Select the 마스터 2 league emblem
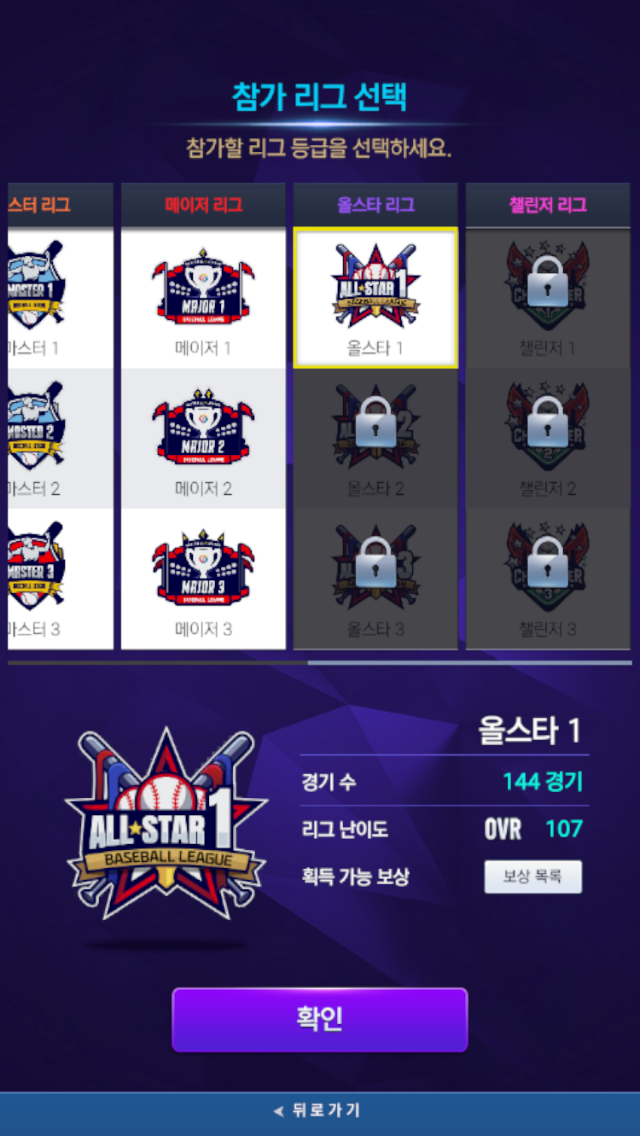The height and width of the screenshot is (1136, 640). click(36, 424)
